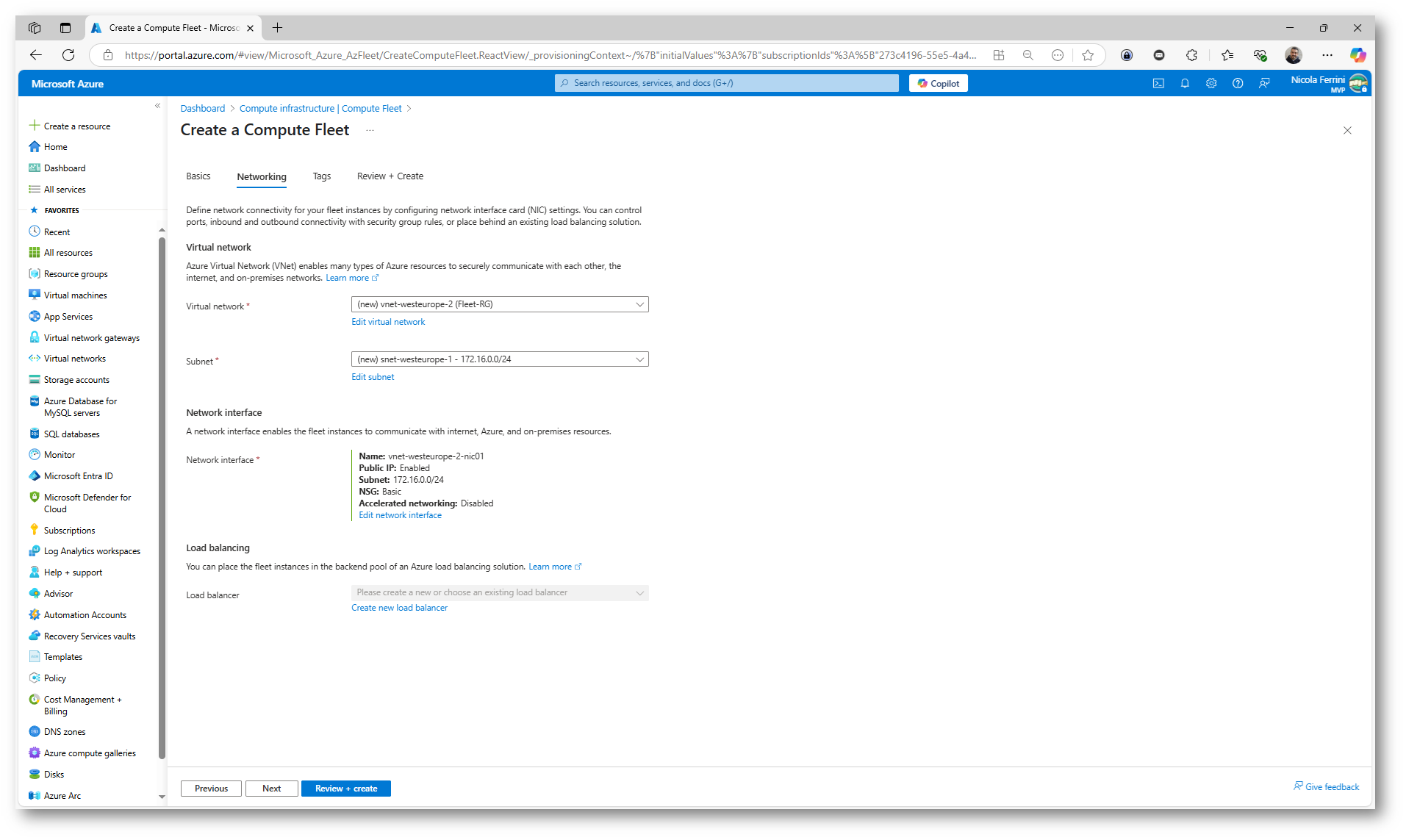Viewport: 1406px width, 840px height.
Task: Switch to the Basics tab
Action: click(x=198, y=176)
